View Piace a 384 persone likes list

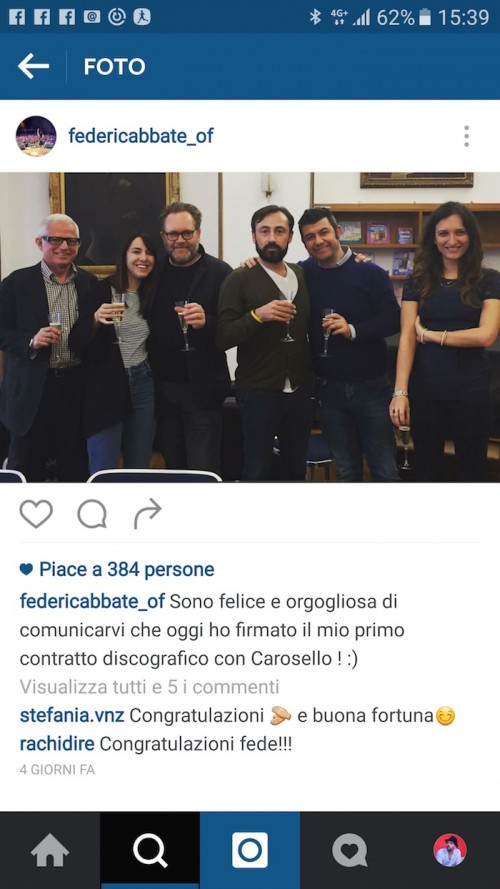117,569
